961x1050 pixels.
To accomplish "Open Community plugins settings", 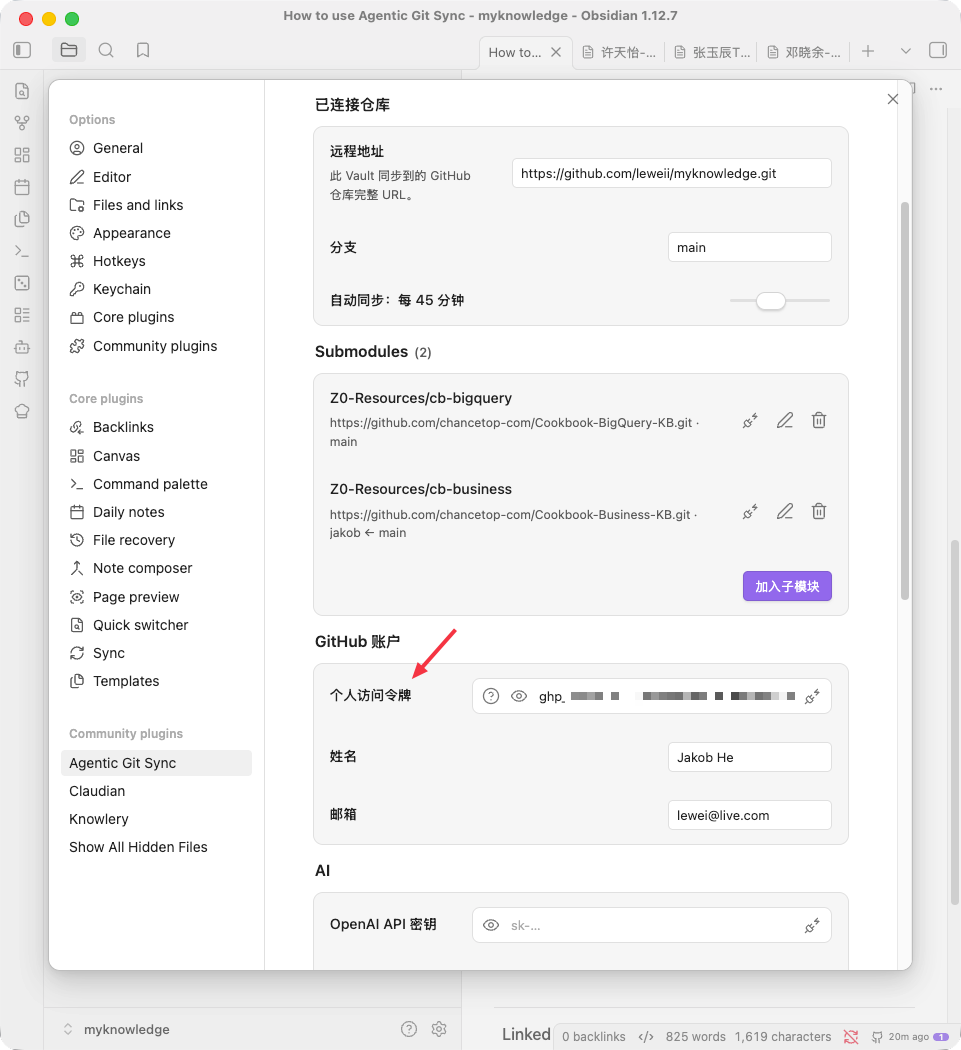I will (156, 346).
